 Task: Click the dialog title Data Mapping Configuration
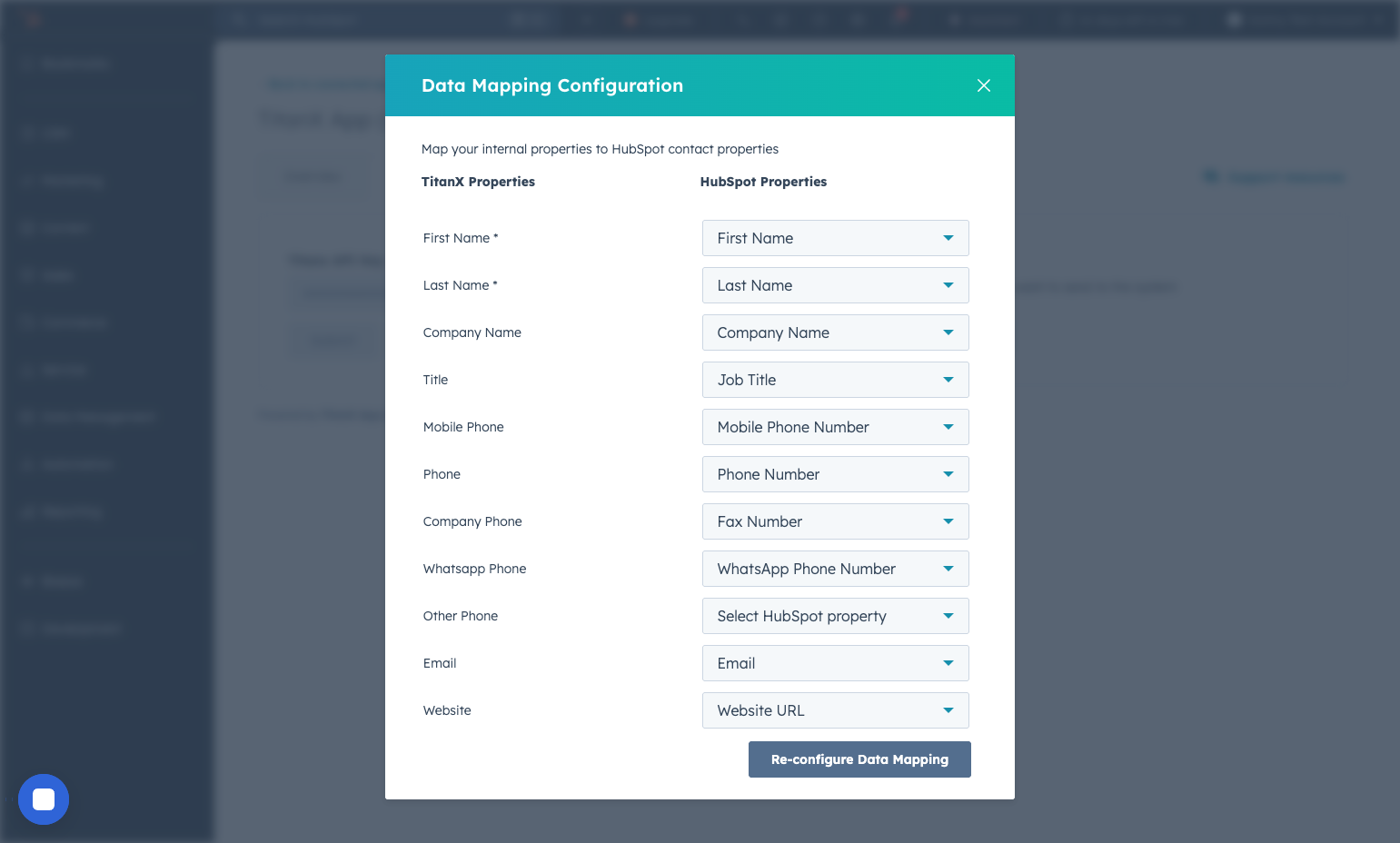(x=552, y=85)
